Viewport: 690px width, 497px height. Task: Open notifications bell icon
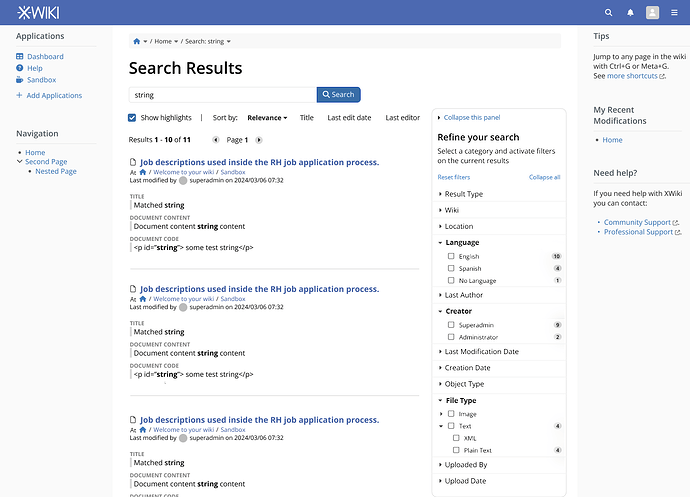pyautogui.click(x=630, y=13)
